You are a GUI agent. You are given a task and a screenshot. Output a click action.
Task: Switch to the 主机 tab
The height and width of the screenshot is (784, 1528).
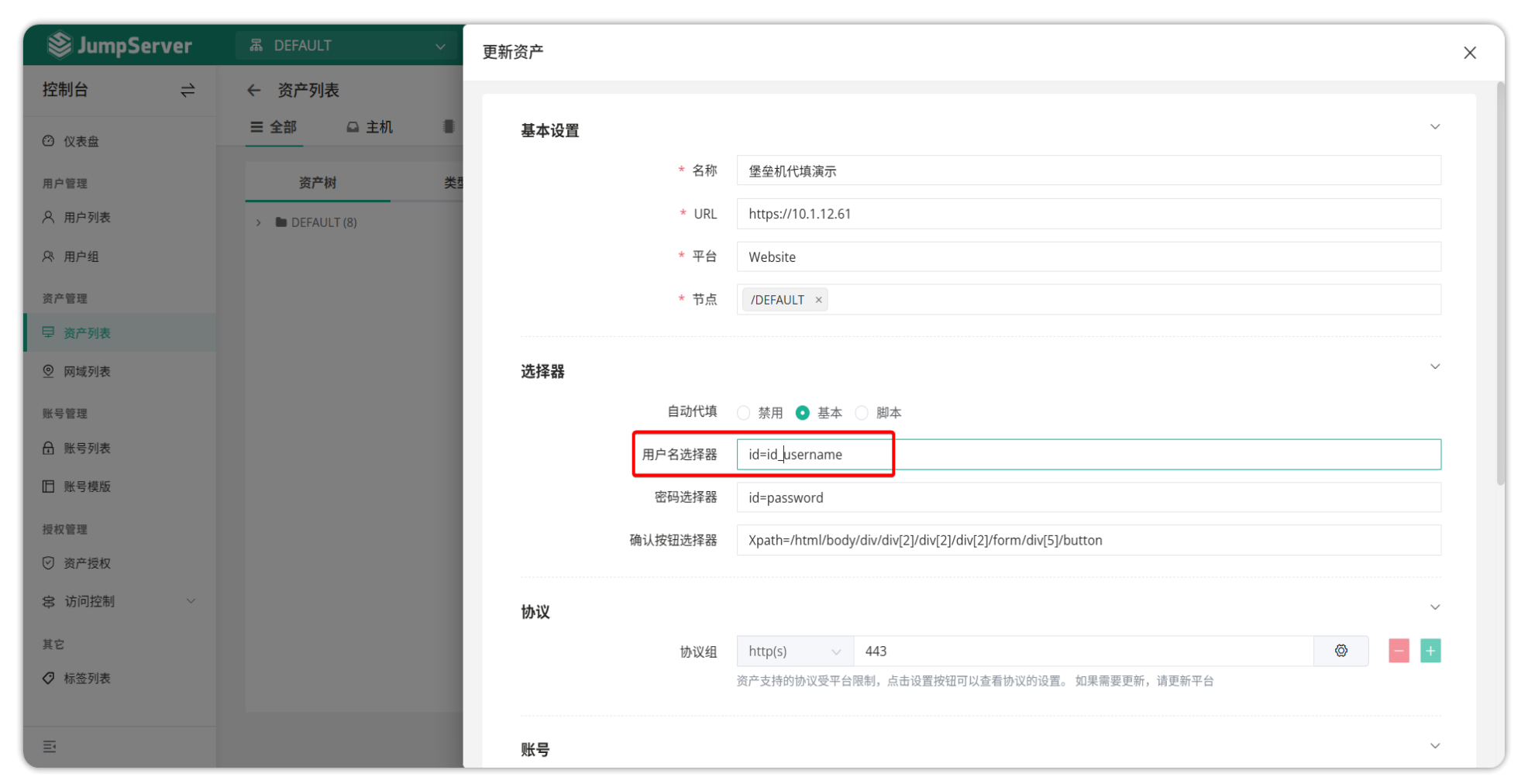370,127
